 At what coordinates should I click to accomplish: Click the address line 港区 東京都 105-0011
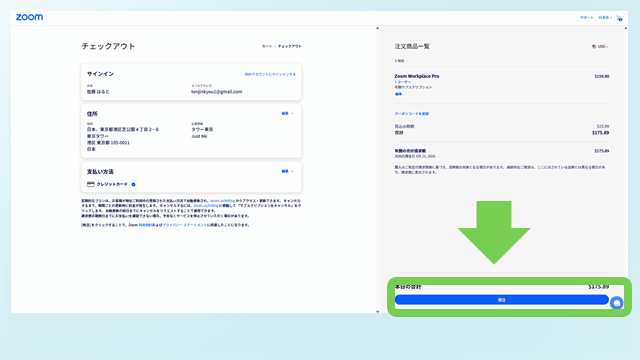(108, 143)
